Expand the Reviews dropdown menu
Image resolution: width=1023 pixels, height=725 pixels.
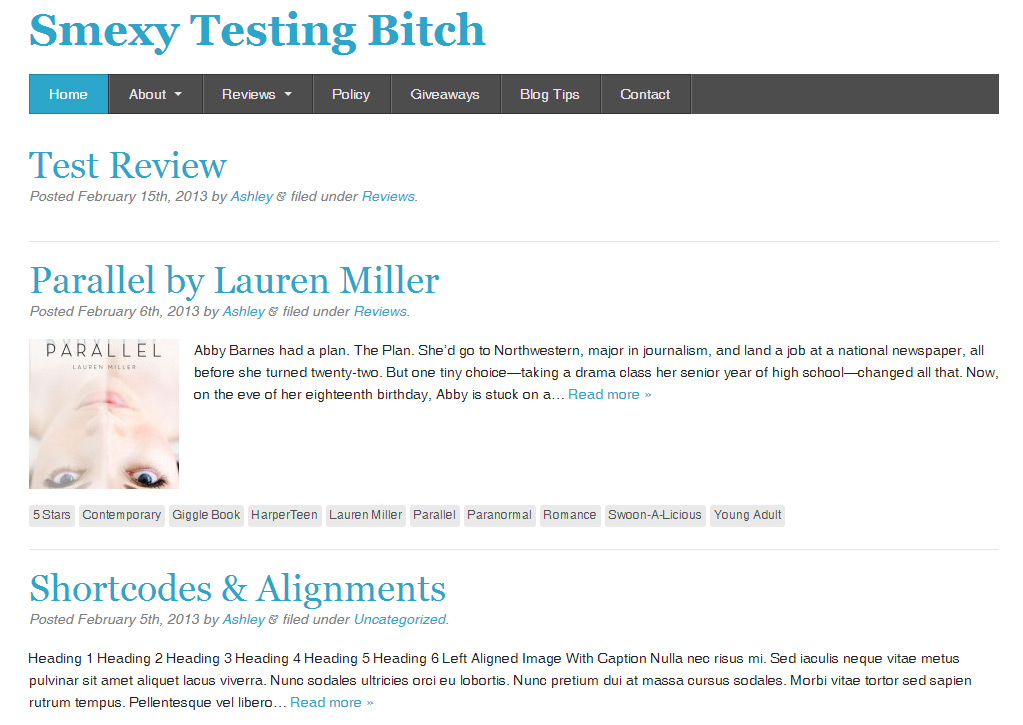tap(257, 94)
